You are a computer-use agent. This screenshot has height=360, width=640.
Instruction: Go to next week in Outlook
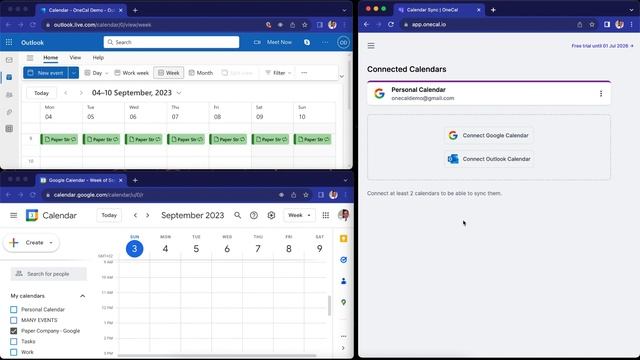point(81,93)
